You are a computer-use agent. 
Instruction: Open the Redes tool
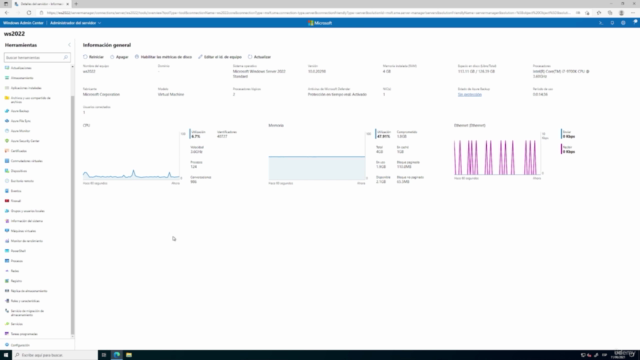15,271
